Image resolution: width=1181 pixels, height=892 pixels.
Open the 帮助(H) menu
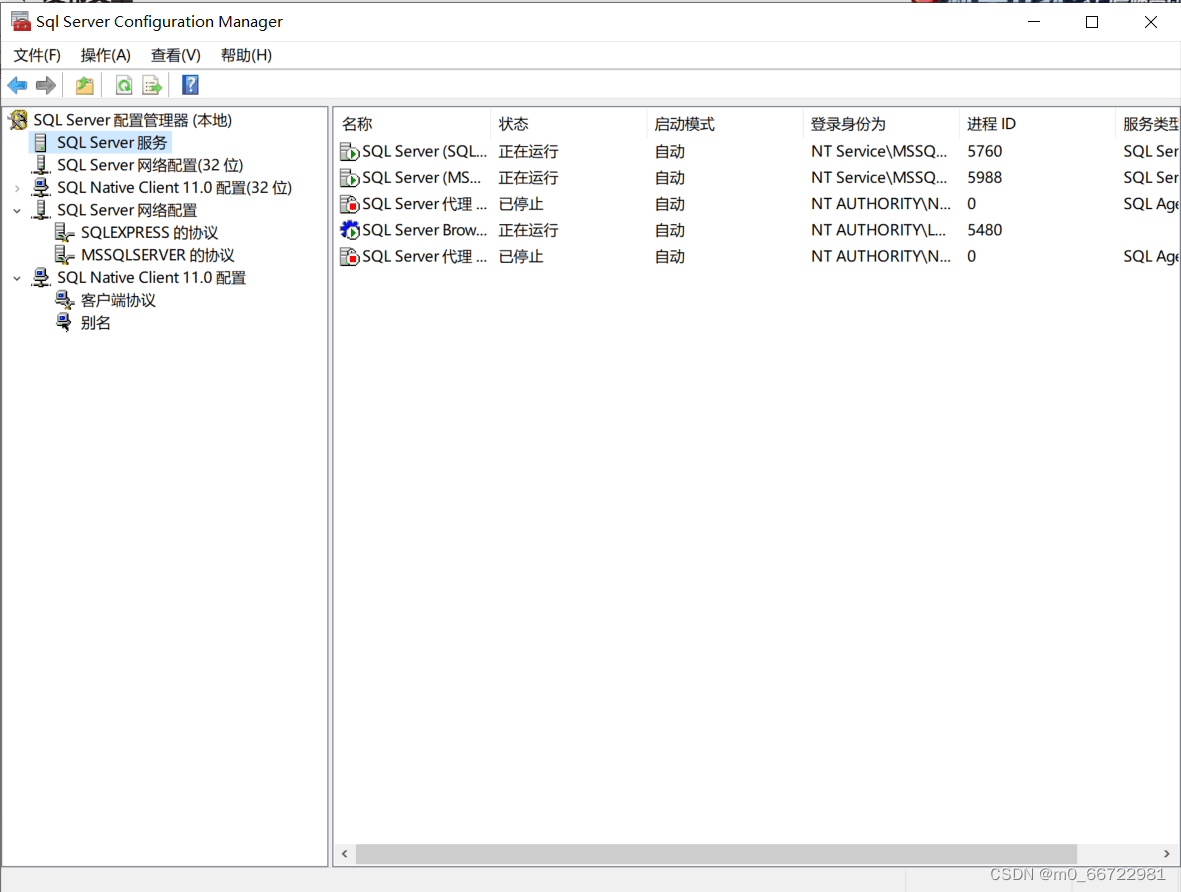[x=246, y=55]
